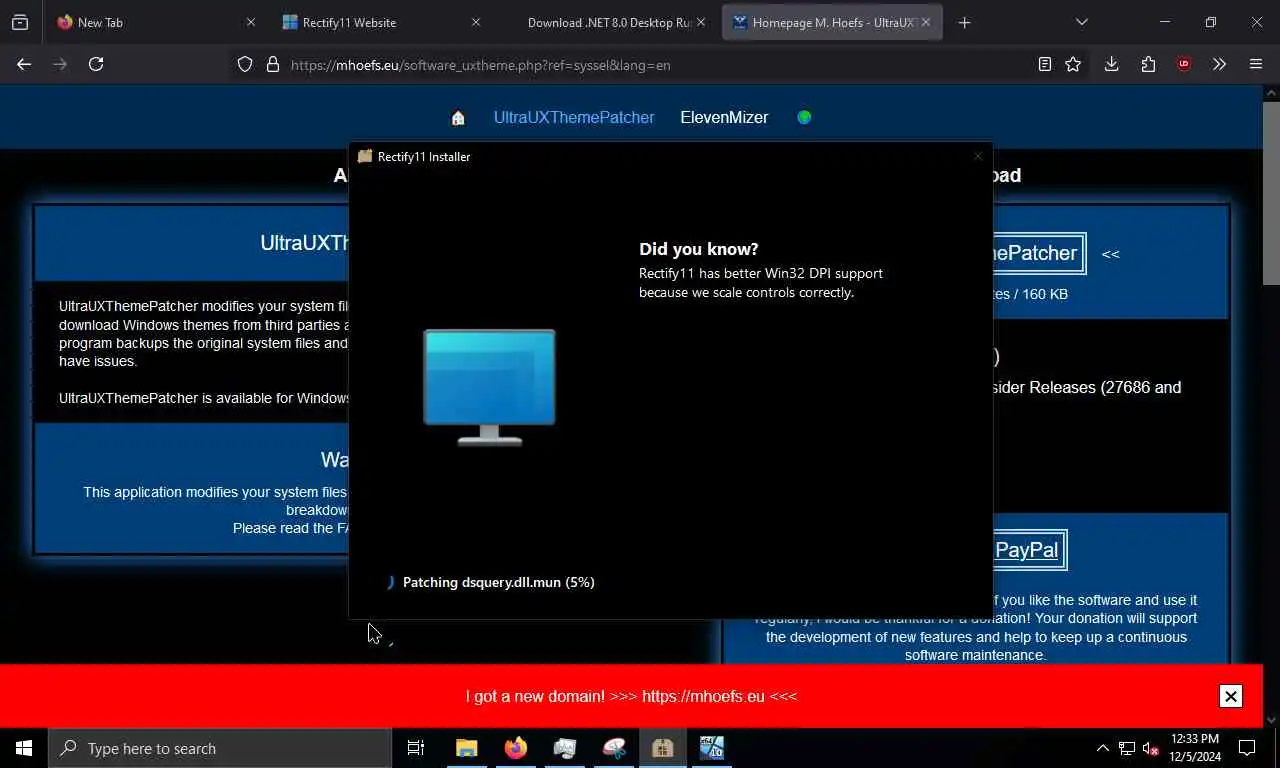Open File Explorer from taskbar

(x=467, y=748)
